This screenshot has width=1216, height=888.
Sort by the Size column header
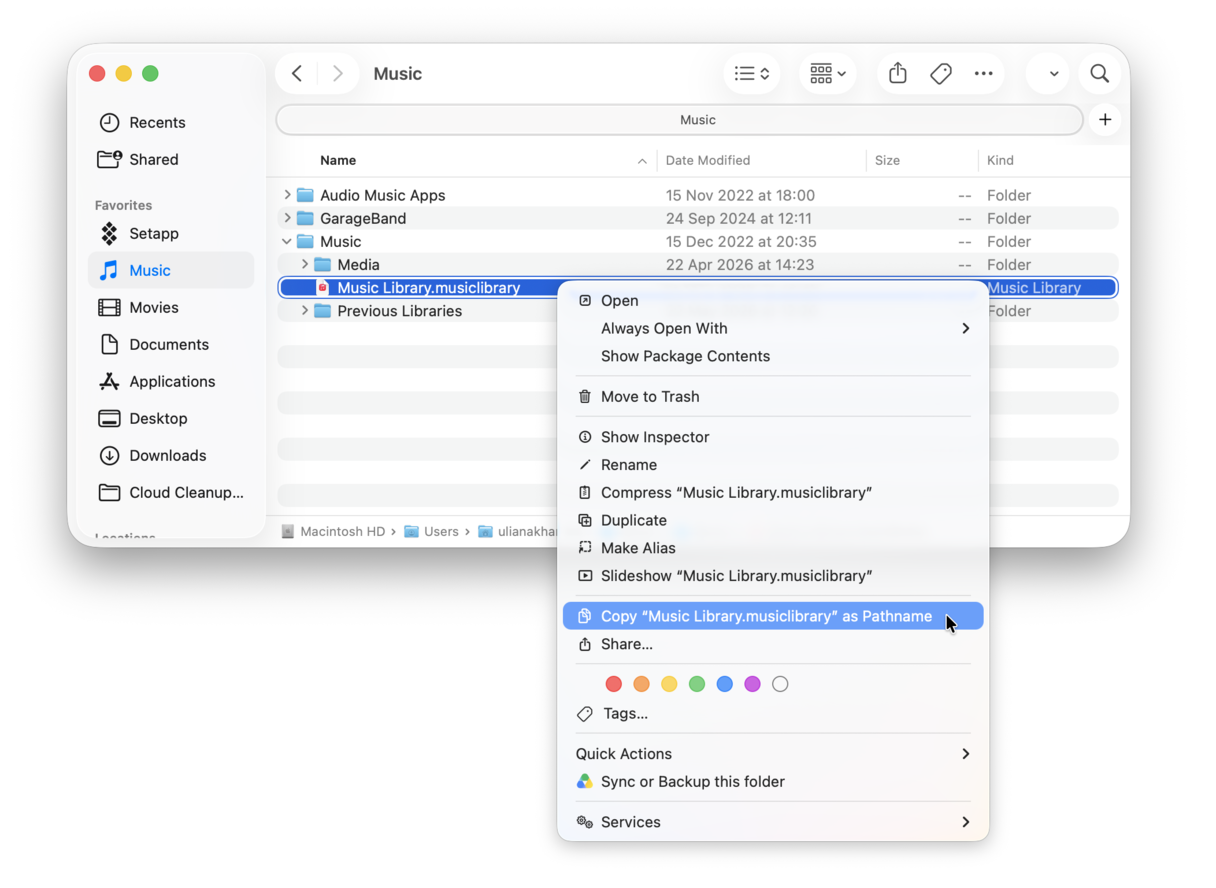coord(887,160)
